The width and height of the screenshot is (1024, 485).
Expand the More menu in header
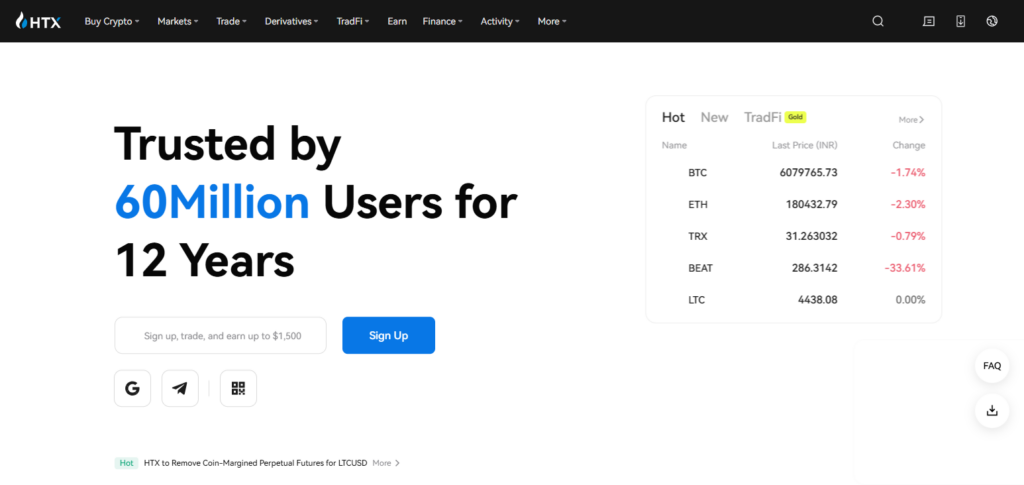point(552,22)
